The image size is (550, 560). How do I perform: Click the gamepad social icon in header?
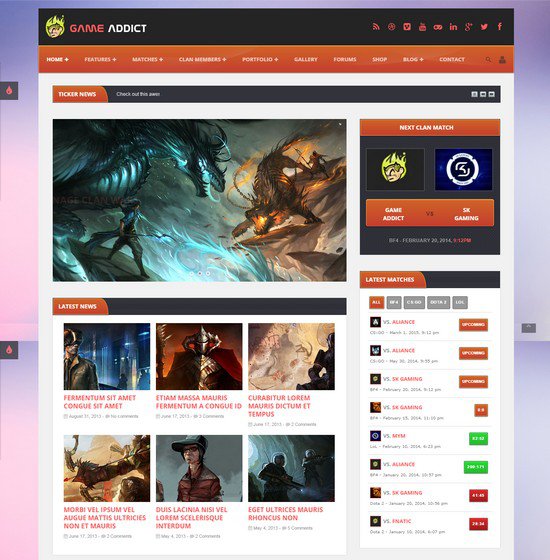tap(438, 27)
